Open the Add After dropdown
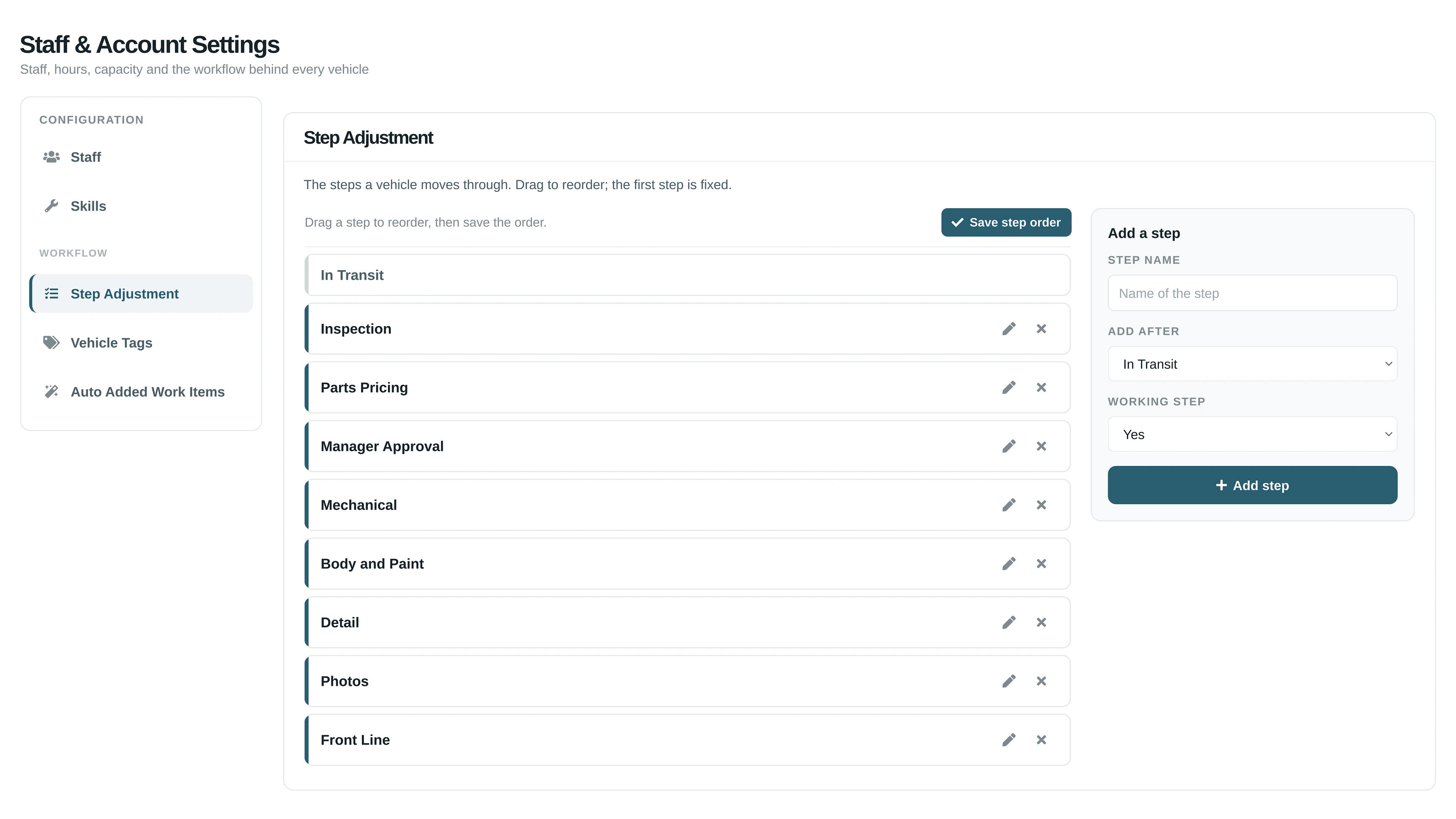The image size is (1456, 819). pyautogui.click(x=1253, y=364)
